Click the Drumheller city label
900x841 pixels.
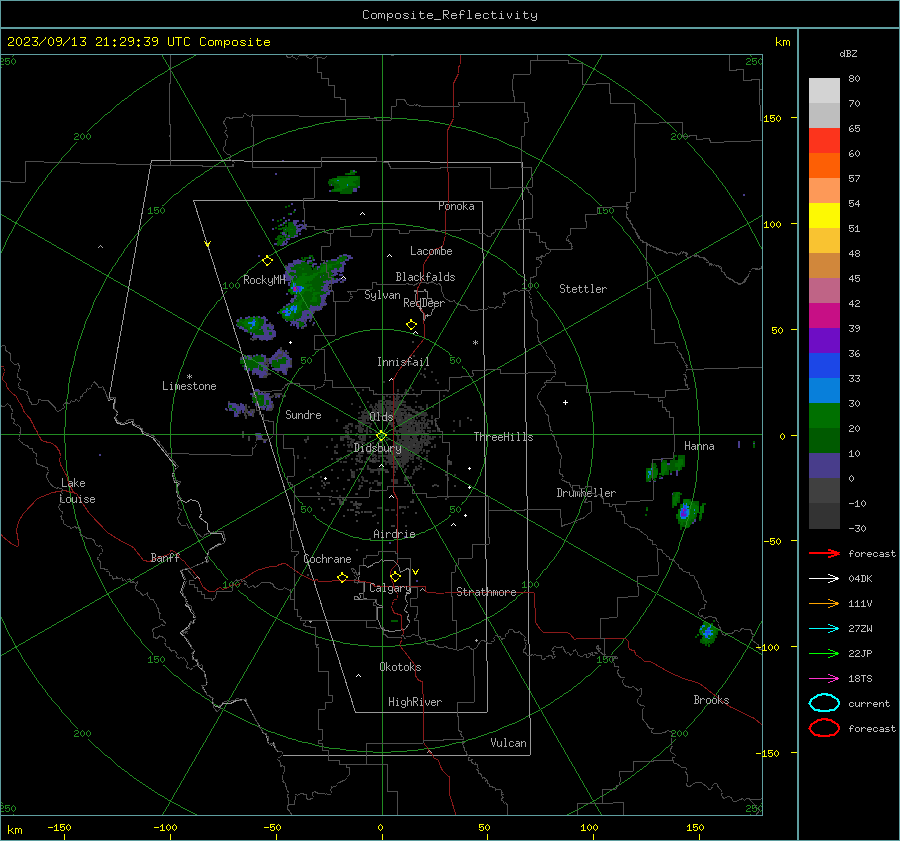586,493
